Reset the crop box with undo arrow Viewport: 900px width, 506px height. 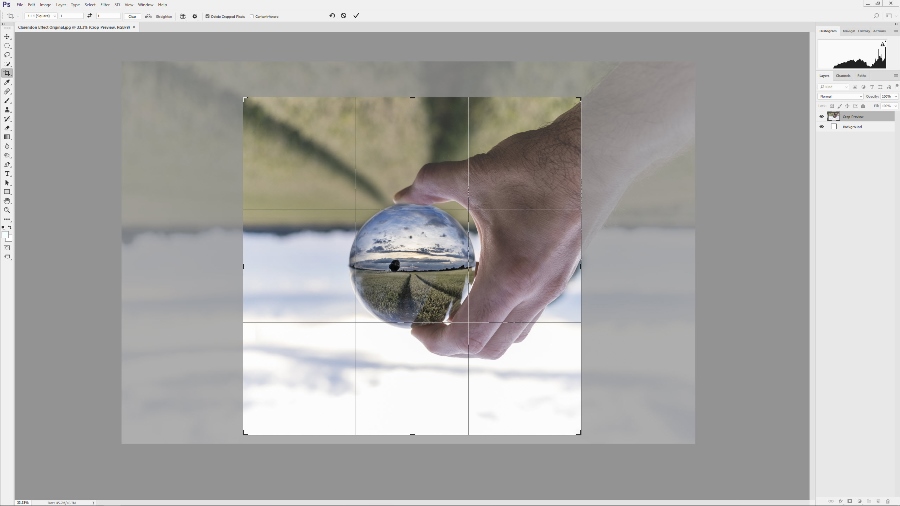click(x=332, y=16)
